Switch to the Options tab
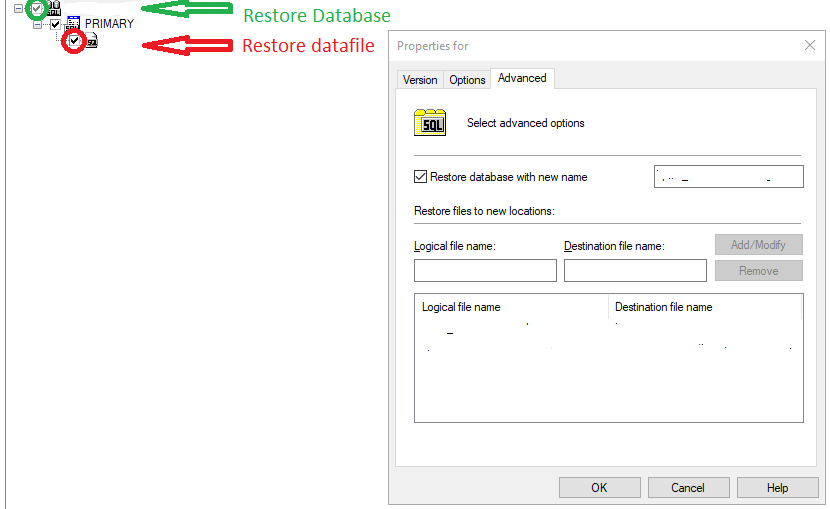Screen dimensions: 830x509 [467, 80]
